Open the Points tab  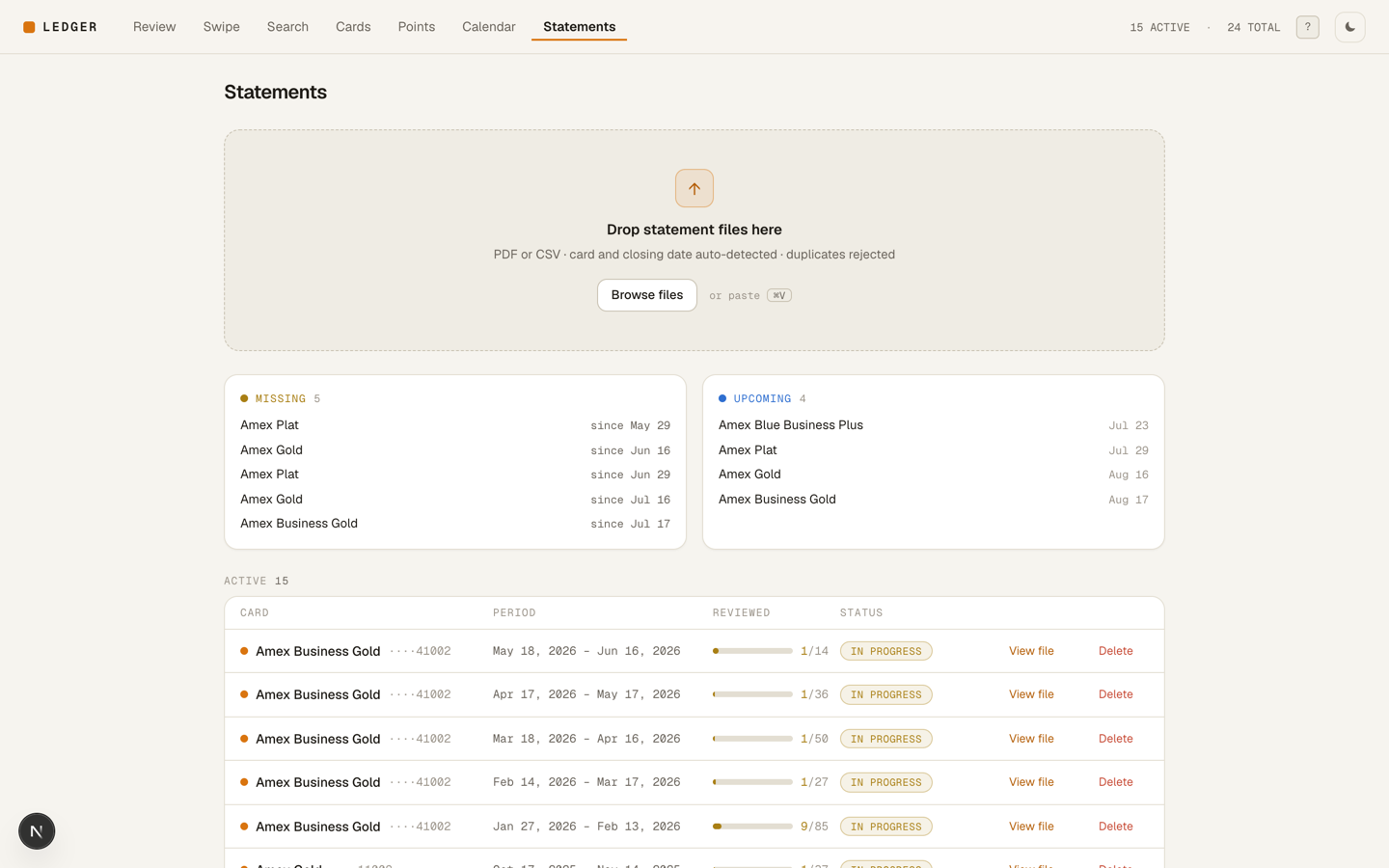pos(417,27)
